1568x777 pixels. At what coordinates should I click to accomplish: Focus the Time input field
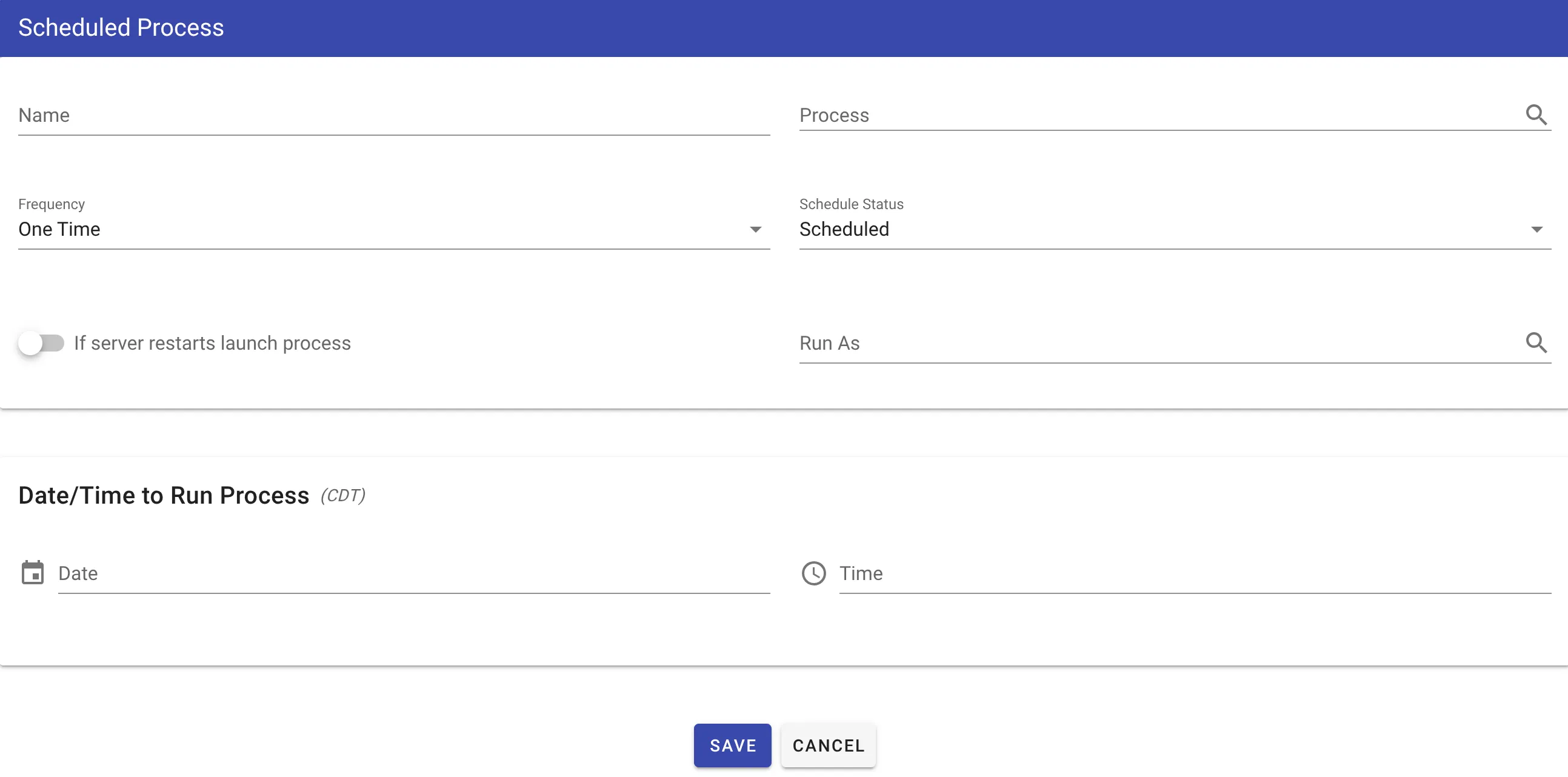pos(1194,573)
